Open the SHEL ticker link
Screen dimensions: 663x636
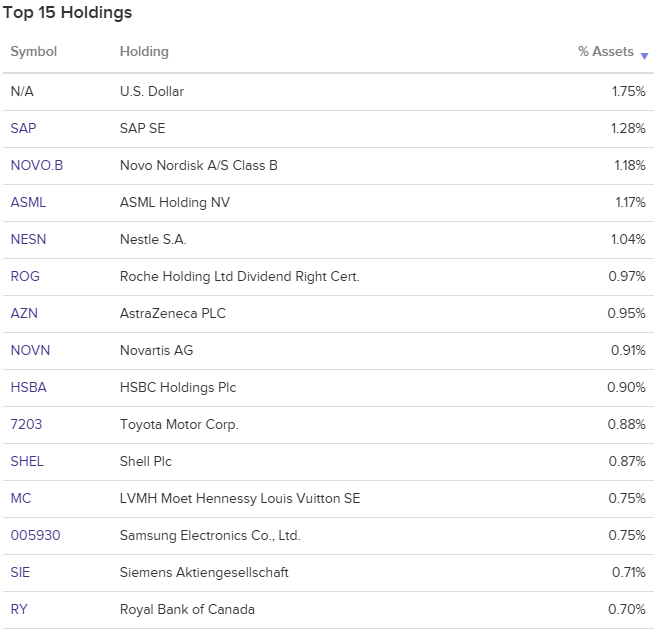pyautogui.click(x=27, y=461)
